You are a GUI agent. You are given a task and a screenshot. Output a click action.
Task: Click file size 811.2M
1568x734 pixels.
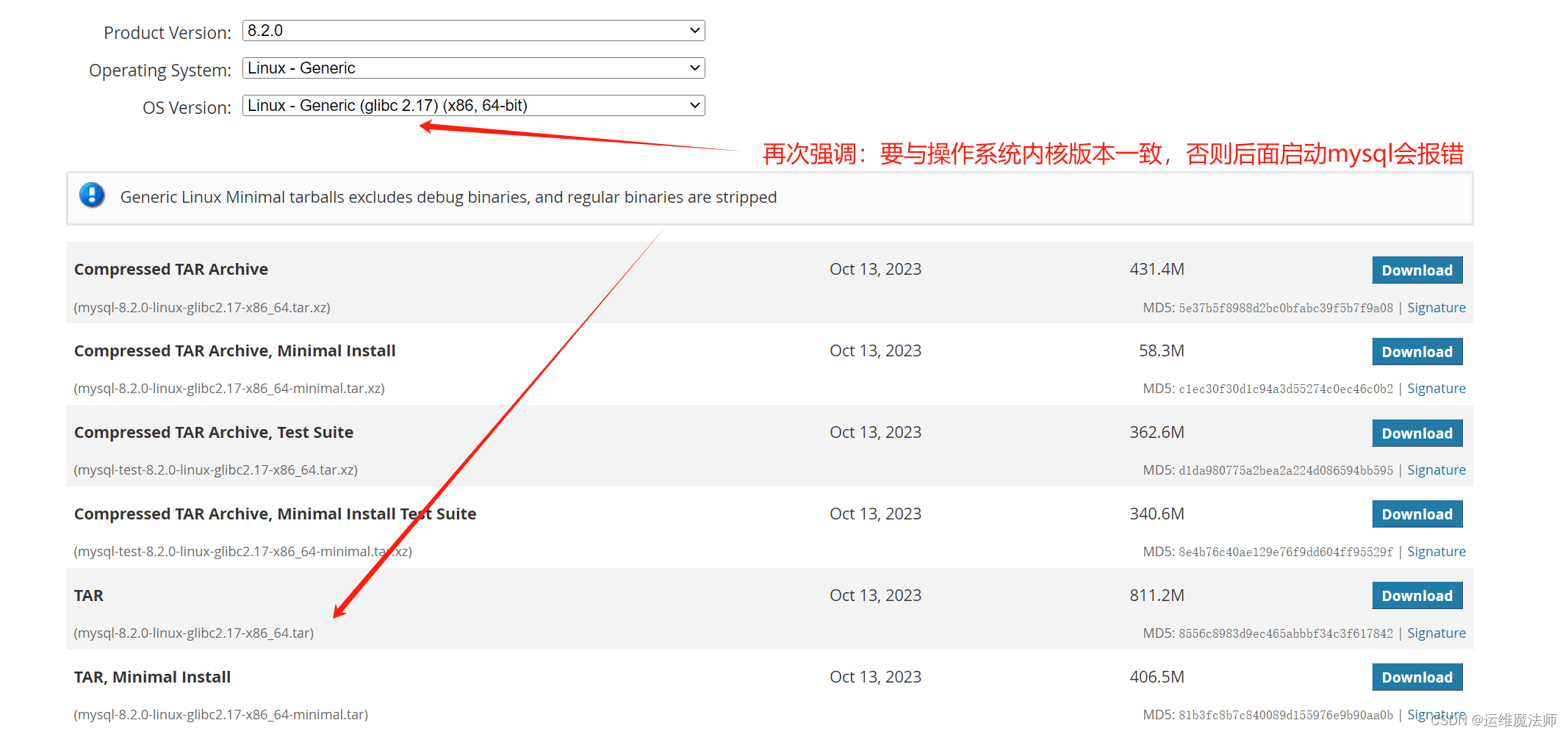1157,596
